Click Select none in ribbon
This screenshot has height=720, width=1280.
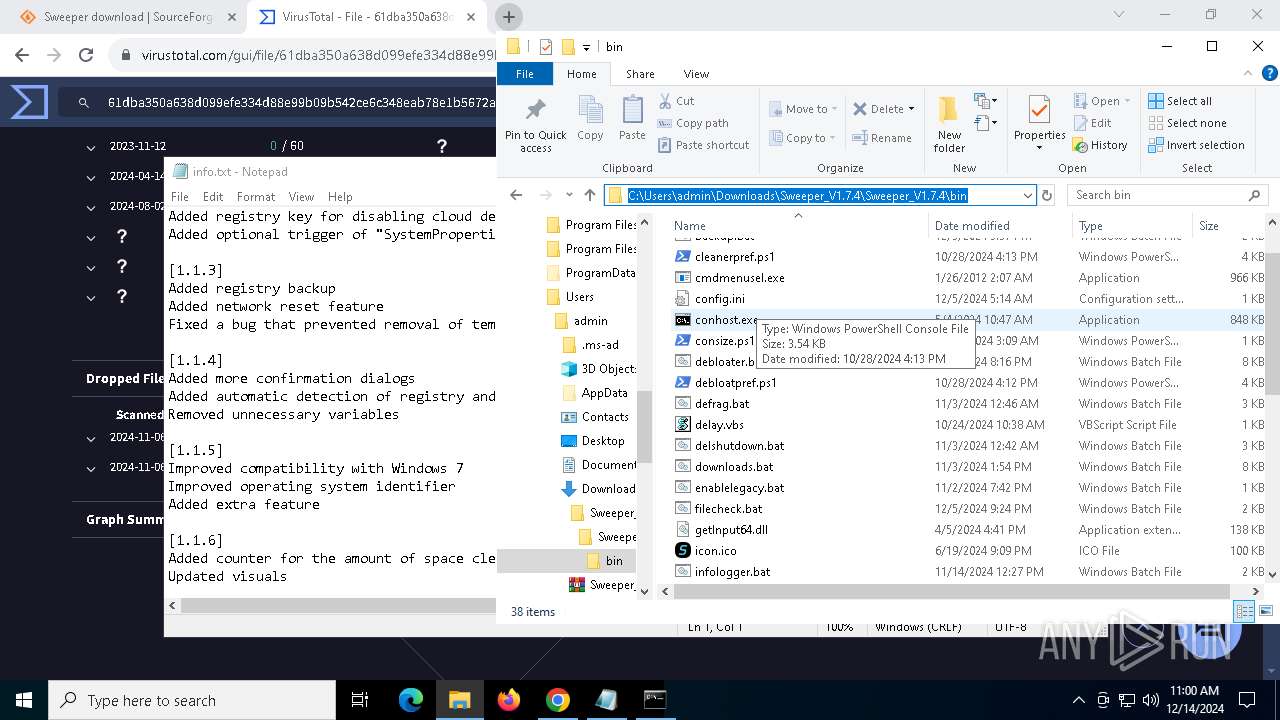coord(1187,123)
